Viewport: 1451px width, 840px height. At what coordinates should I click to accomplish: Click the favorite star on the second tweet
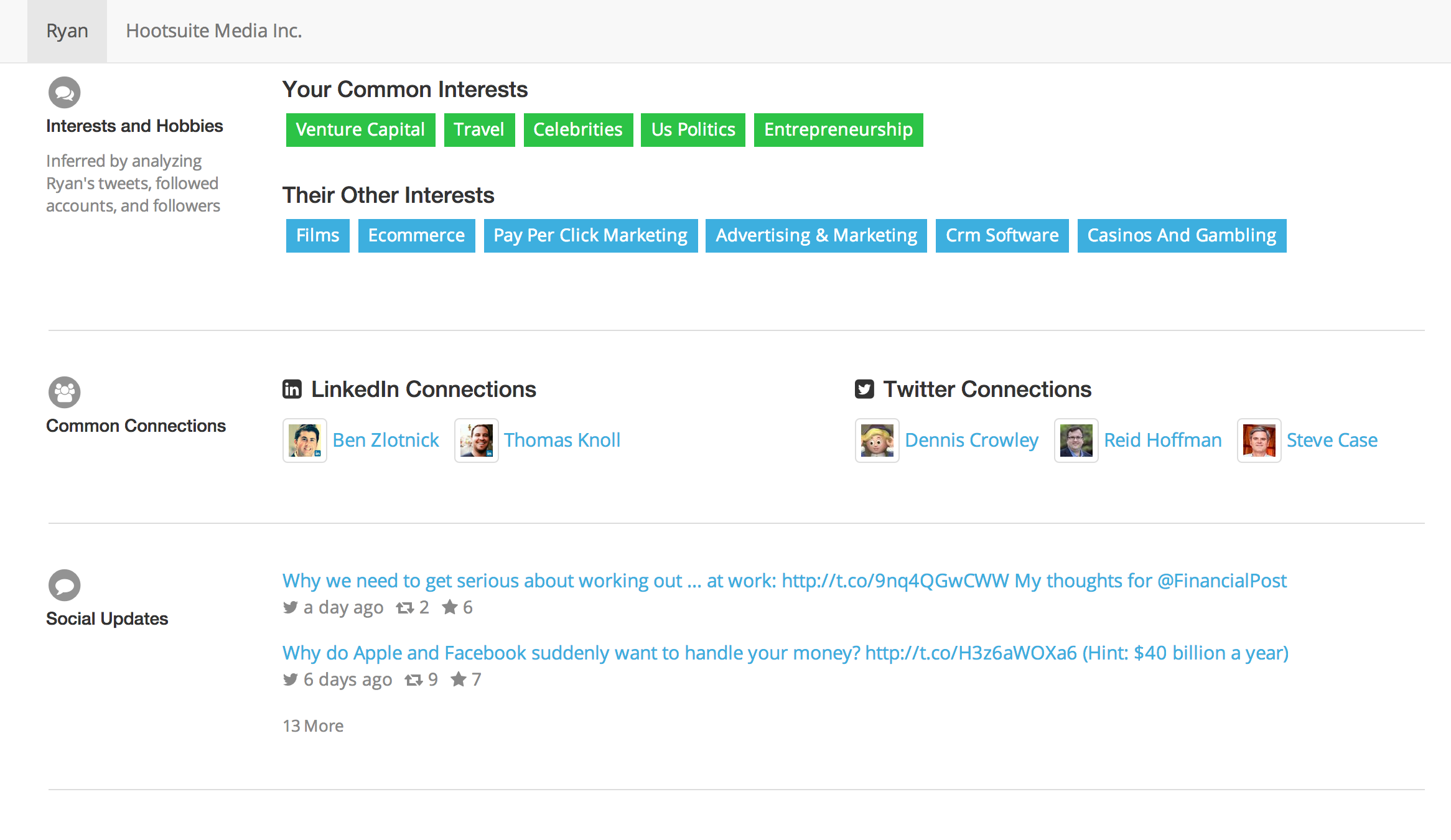(x=459, y=679)
